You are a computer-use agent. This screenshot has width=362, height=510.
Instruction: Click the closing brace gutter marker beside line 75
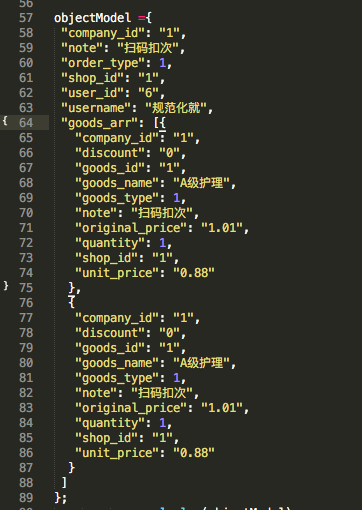coord(6,286)
